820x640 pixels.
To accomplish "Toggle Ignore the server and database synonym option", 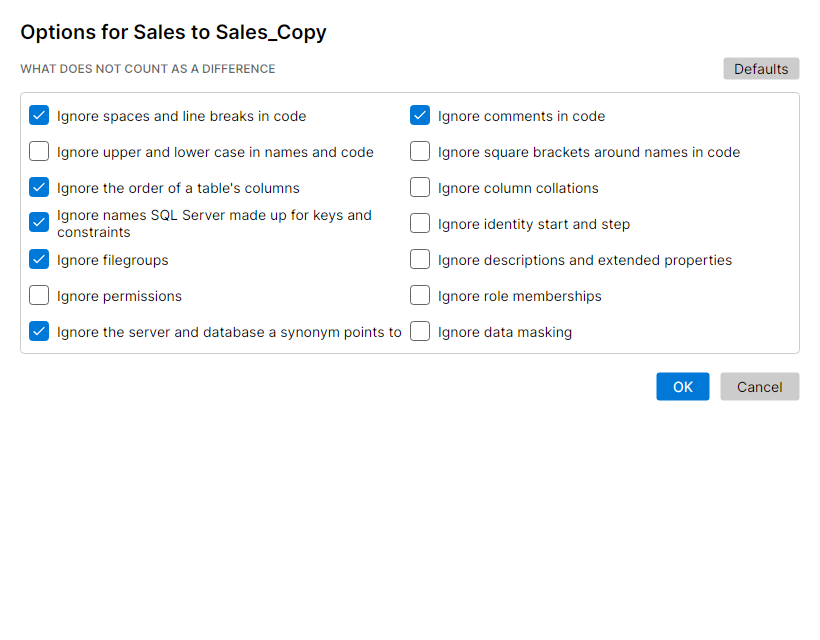I will (39, 332).
